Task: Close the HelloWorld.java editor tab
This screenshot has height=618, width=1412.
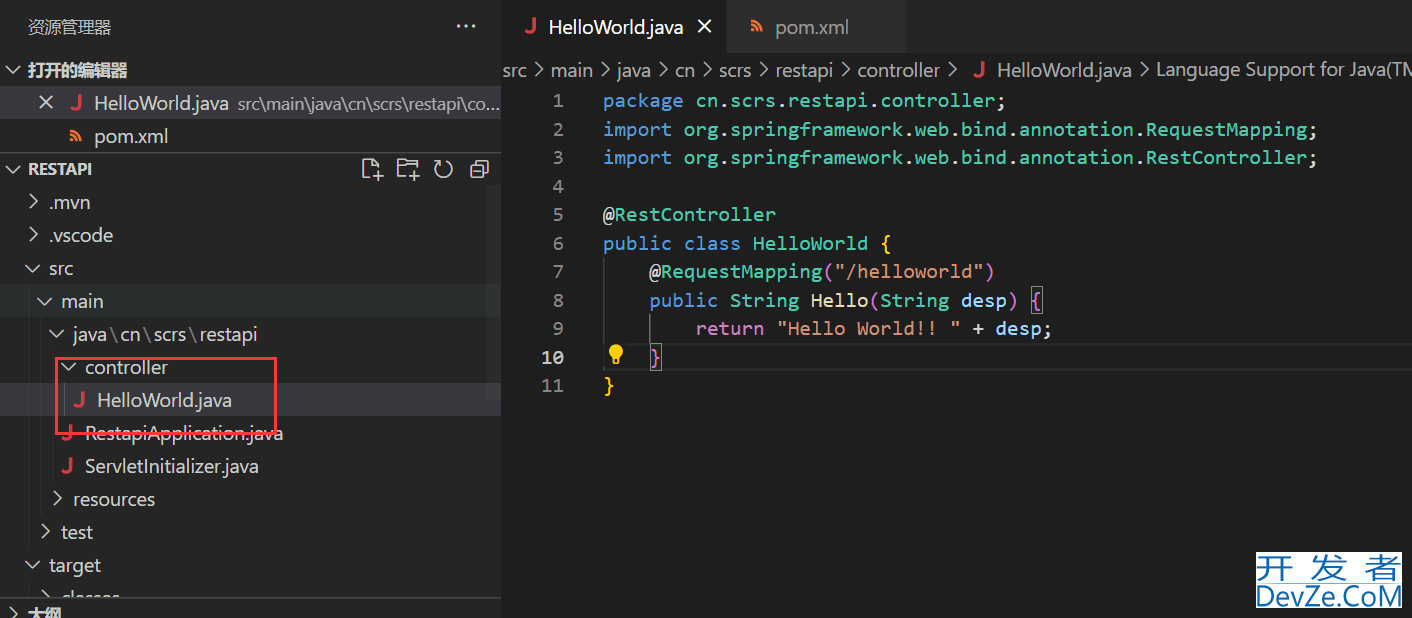Action: click(705, 27)
